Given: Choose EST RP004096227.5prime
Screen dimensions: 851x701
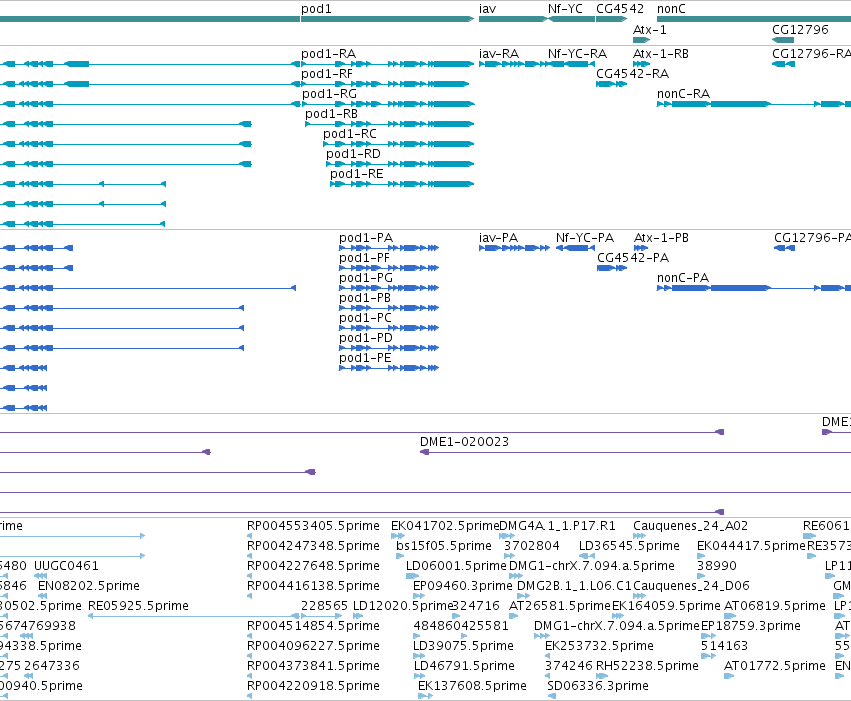Looking at the screenshot, I should pos(313,646).
